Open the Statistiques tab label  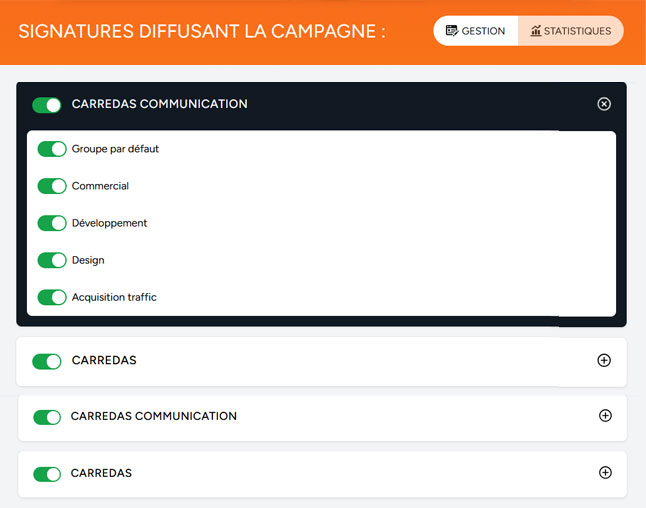[x=577, y=31]
